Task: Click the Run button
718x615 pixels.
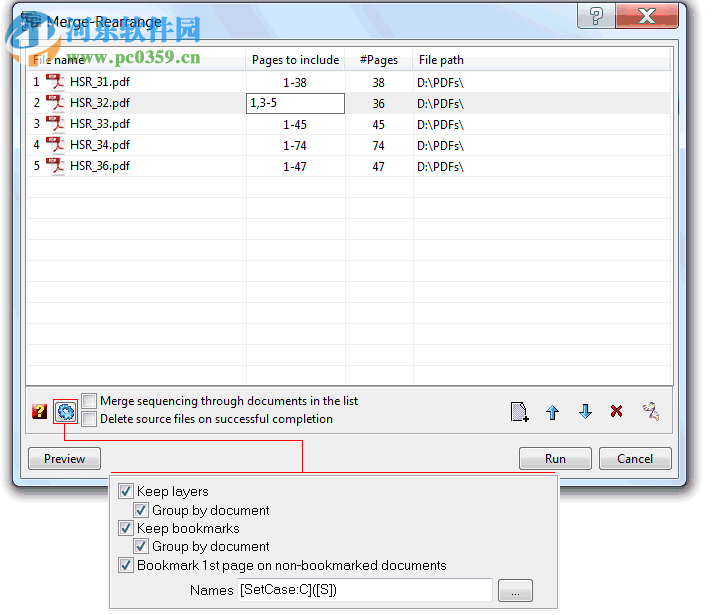Action: click(x=555, y=458)
